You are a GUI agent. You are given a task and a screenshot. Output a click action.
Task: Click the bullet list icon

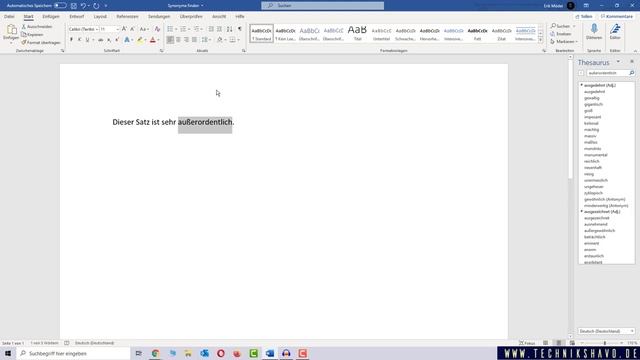(170, 29)
